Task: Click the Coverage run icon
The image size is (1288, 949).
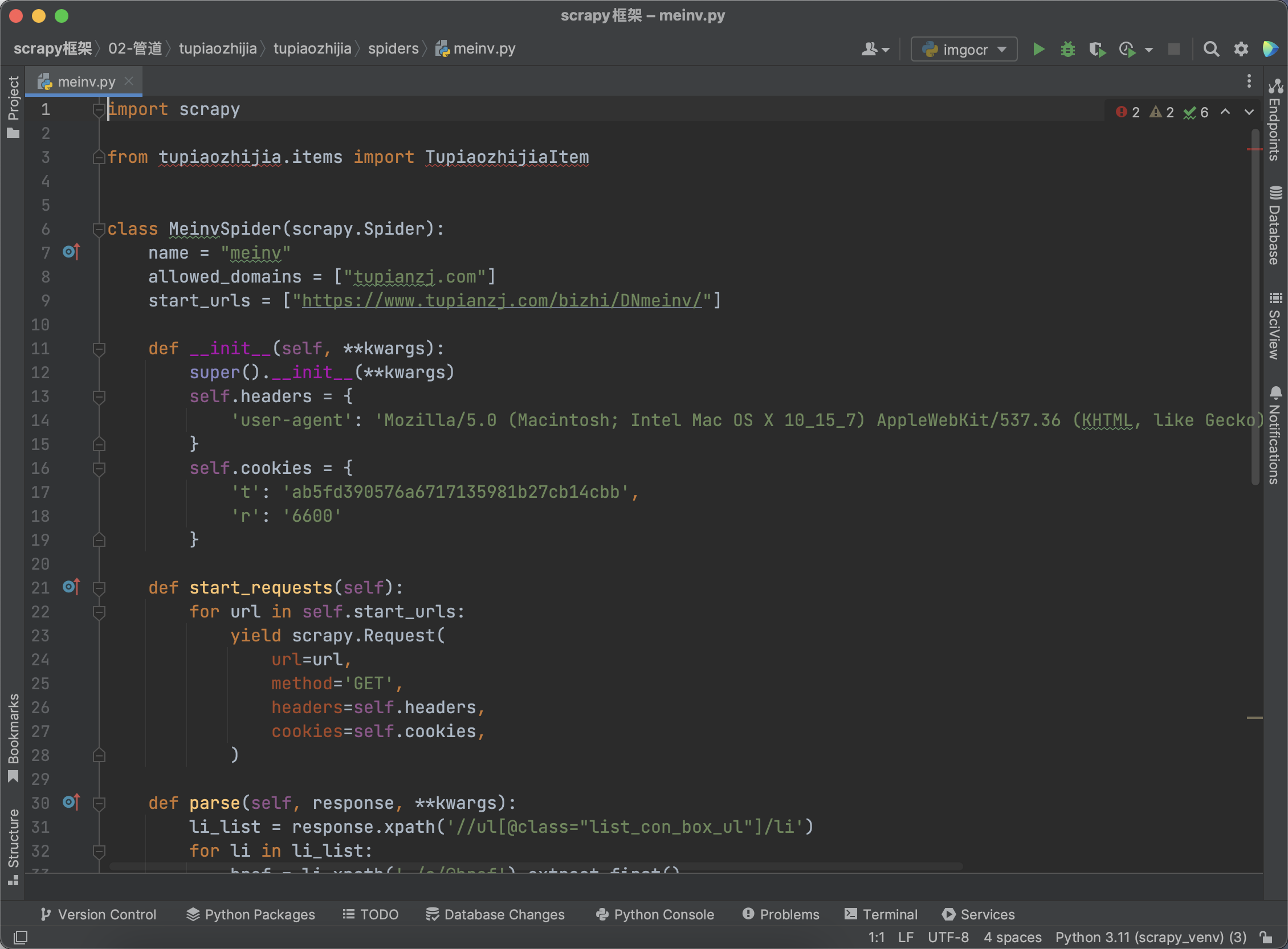Action: [1097, 48]
